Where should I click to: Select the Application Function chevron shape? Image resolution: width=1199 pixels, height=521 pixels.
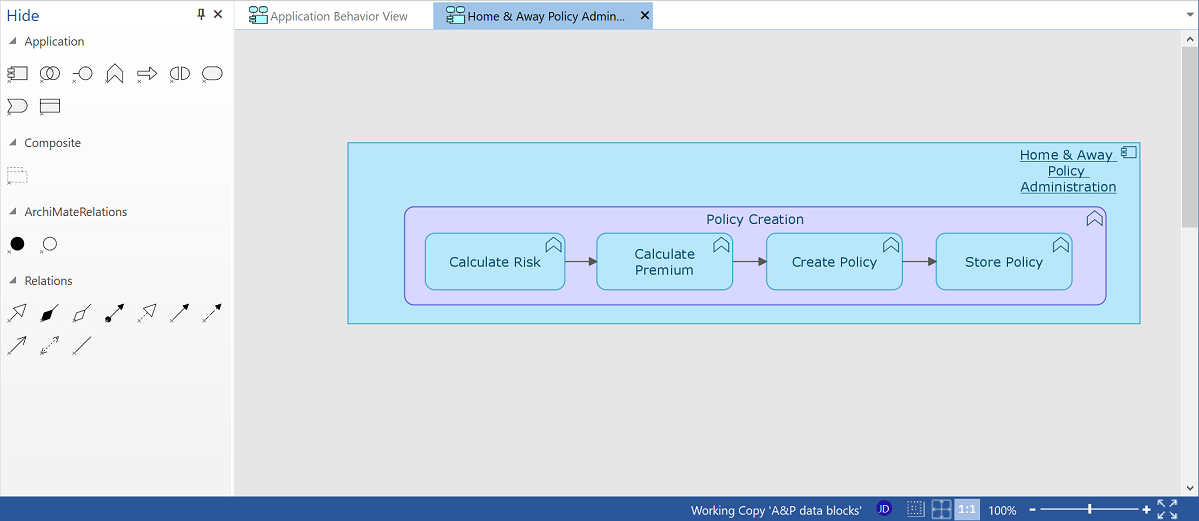click(114, 73)
